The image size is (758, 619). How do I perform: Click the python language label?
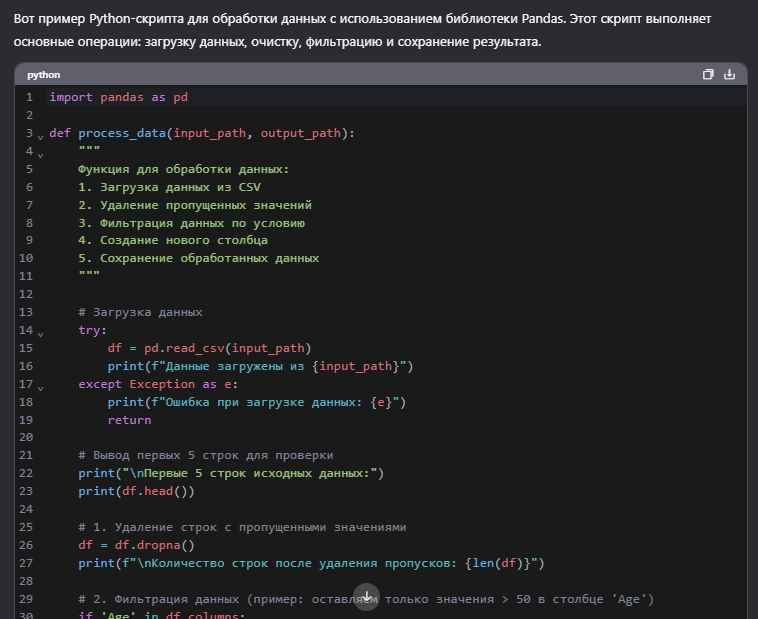tap(44, 75)
